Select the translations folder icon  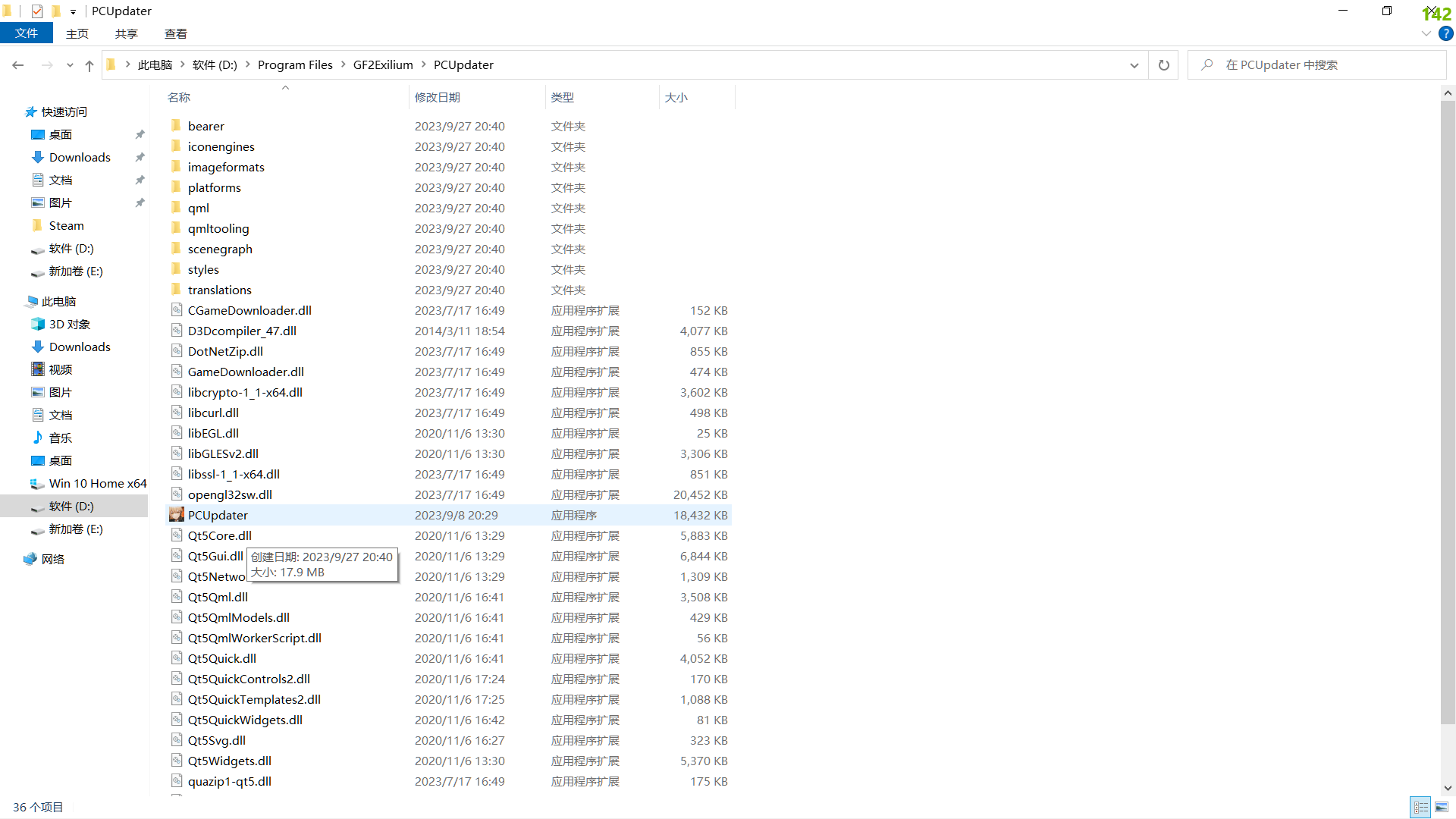tap(176, 290)
